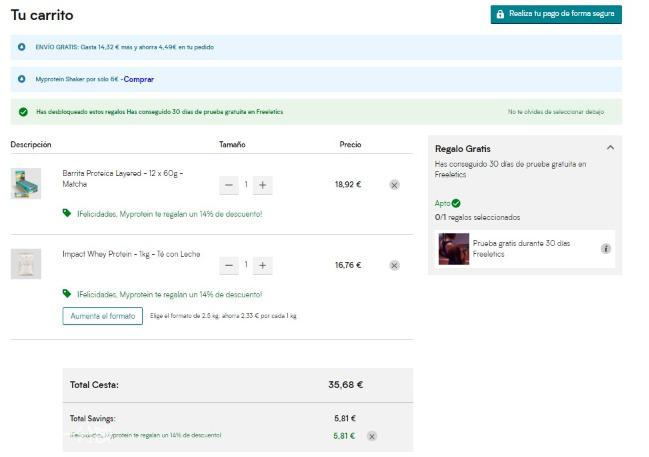Screen dimensions: 649x457
Task: Click quantity field for Impact Whey Protein
Action: coord(246,265)
